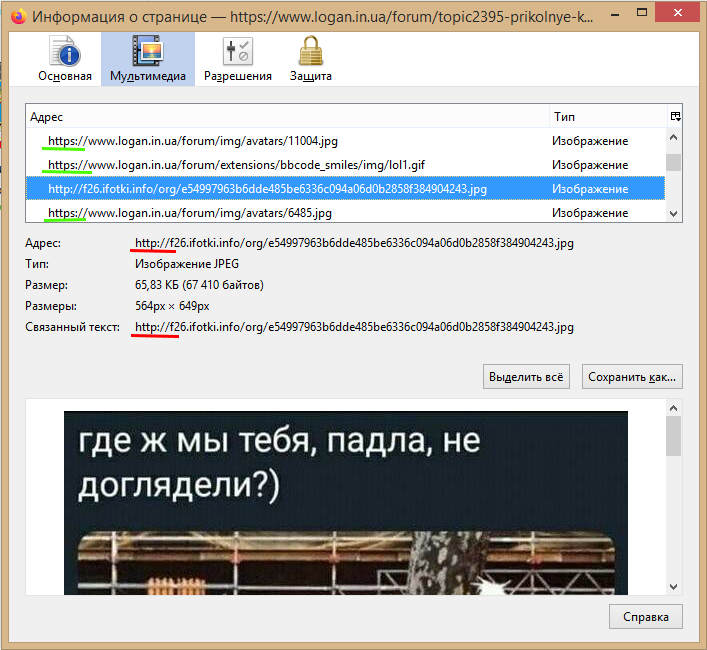Click the Размер value 65,83 КБ
This screenshot has width=707, height=650.
[199, 285]
